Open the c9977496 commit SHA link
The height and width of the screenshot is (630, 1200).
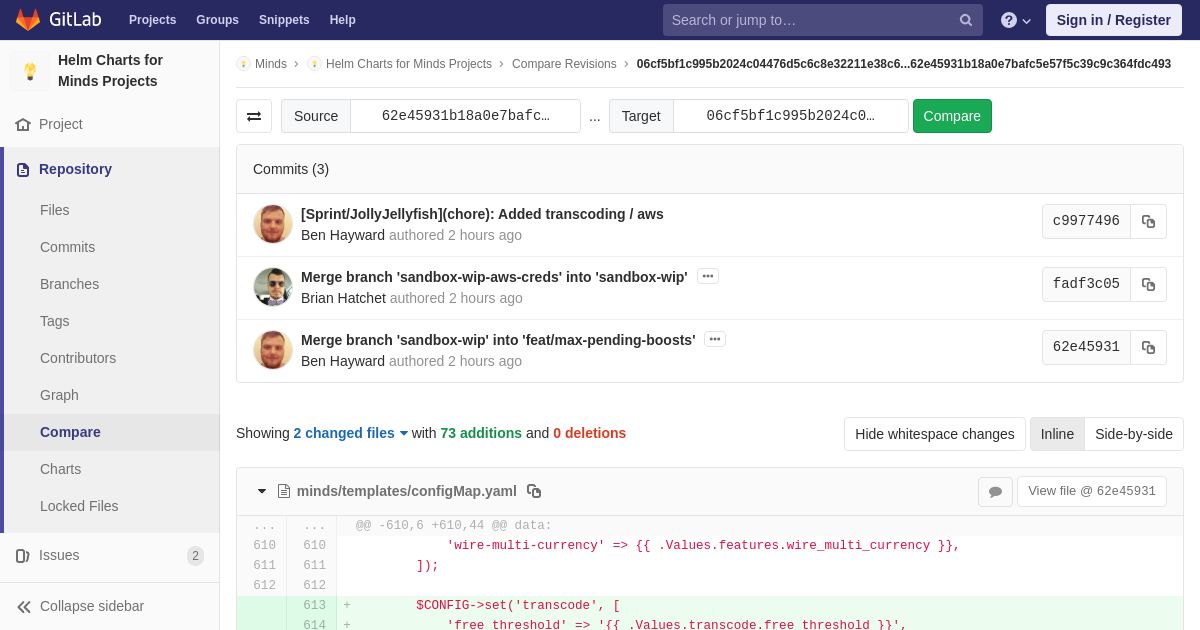click(x=1086, y=221)
